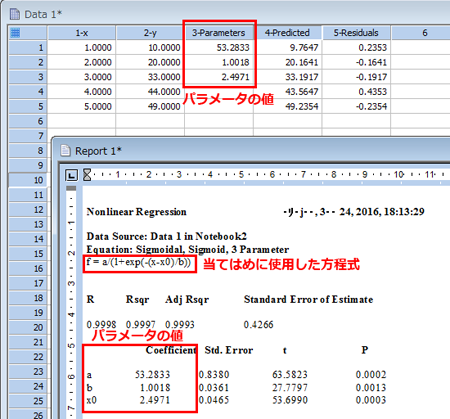Image resolution: width=450 pixels, height=419 pixels.
Task: Click residual value 0.2353
Action: 356,47
